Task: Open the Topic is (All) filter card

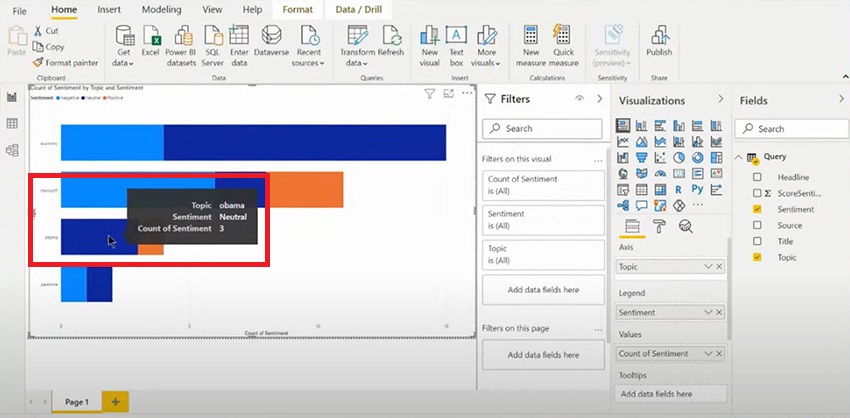Action: click(543, 254)
